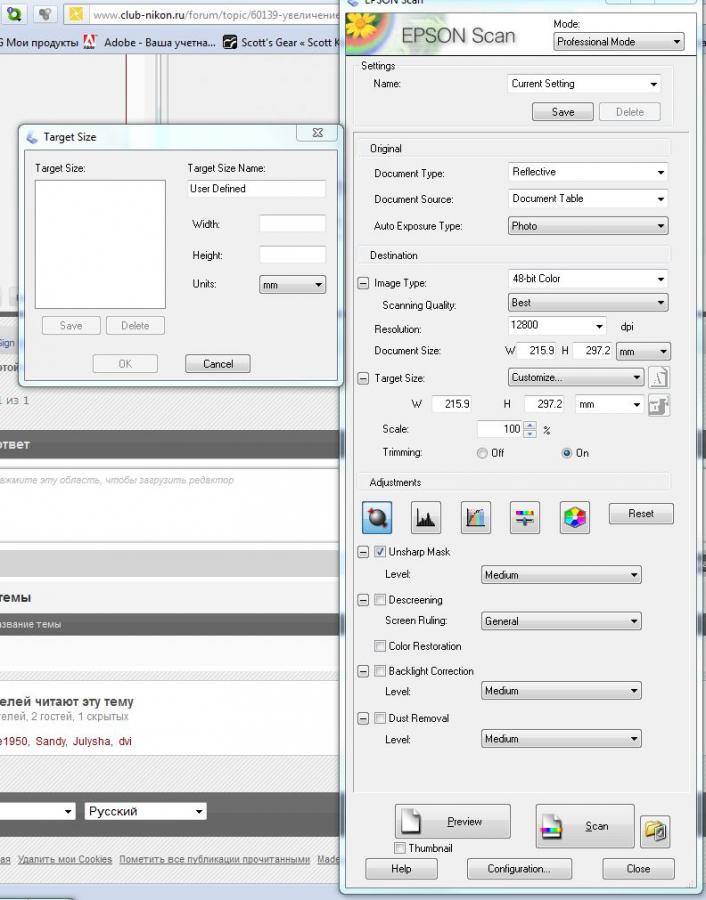Increase the Scale stepper value
Viewport: 706px width, 900px height.
tap(530, 425)
